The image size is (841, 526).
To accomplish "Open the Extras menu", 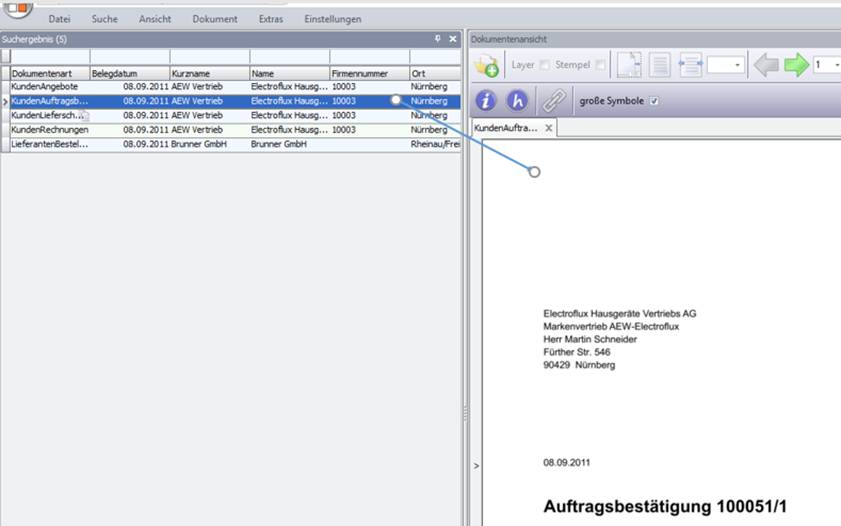I will pos(271,19).
